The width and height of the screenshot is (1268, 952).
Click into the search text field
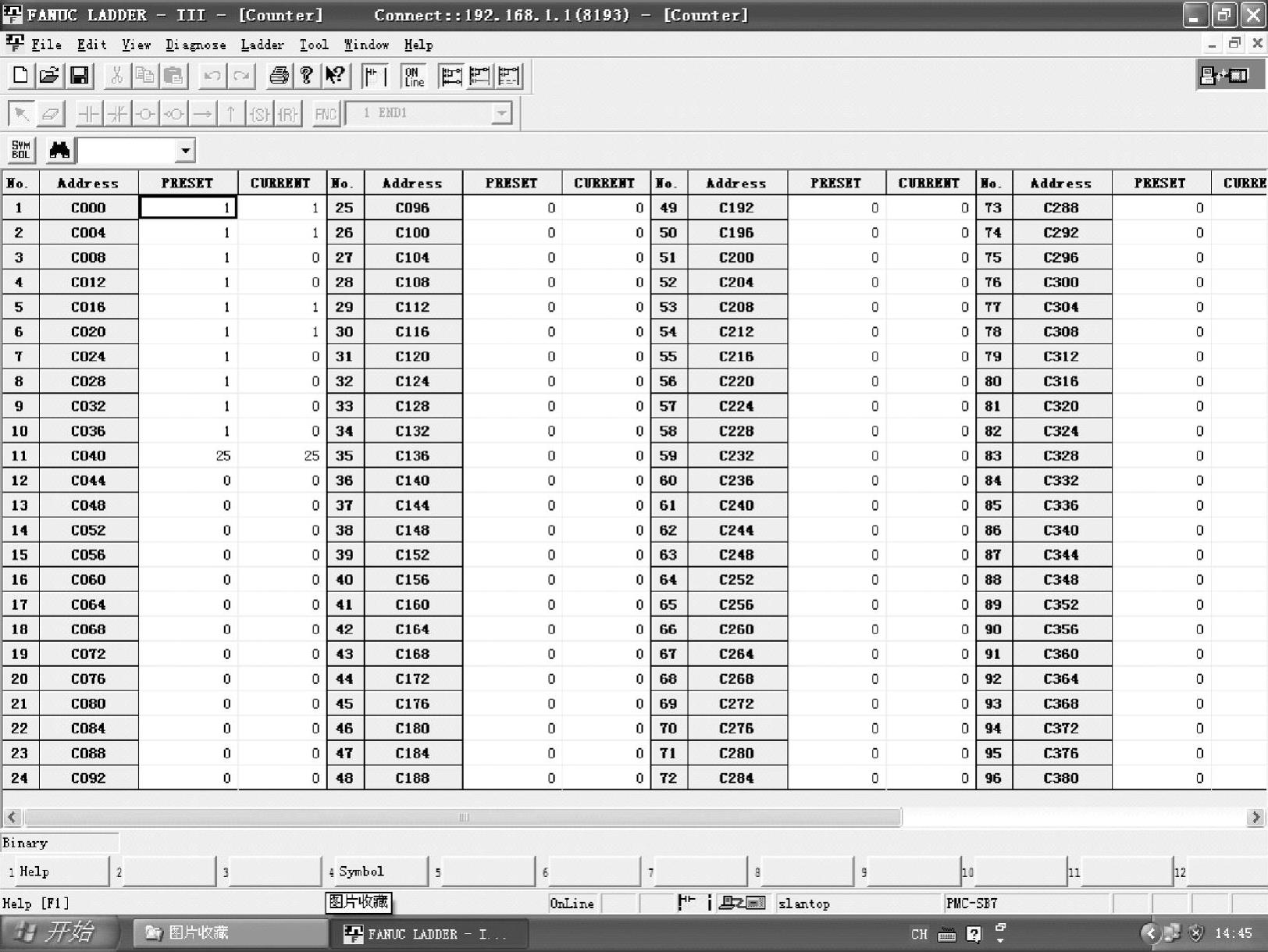pyautogui.click(x=127, y=150)
